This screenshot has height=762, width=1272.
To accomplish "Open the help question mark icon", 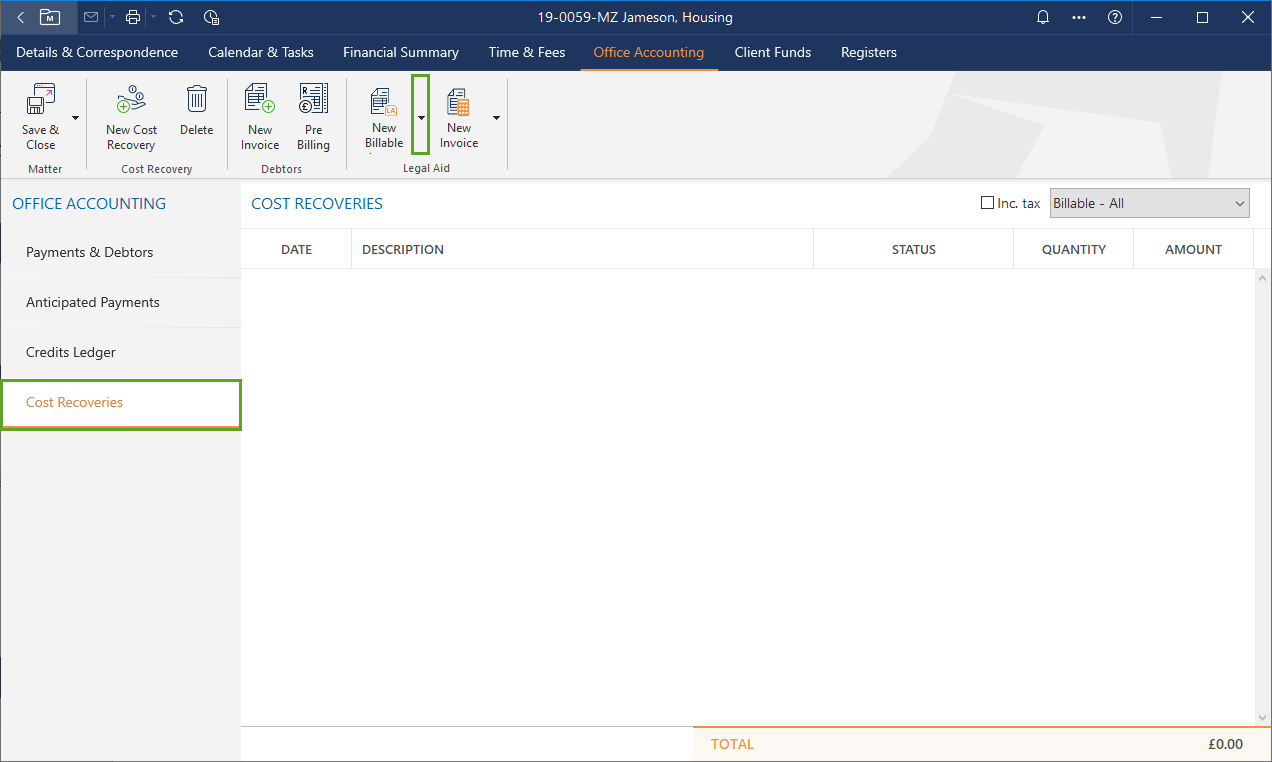I will coord(1115,17).
